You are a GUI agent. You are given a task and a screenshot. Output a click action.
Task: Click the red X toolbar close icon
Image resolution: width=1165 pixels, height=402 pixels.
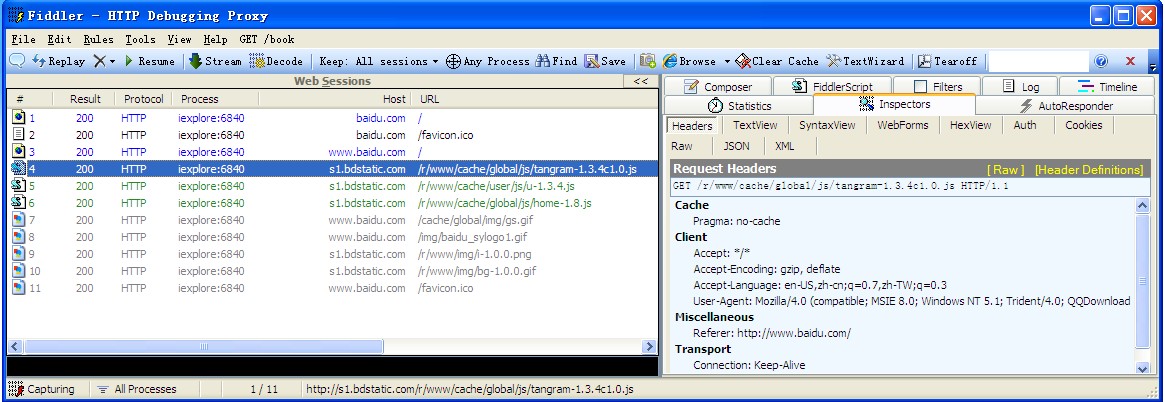tap(1131, 62)
